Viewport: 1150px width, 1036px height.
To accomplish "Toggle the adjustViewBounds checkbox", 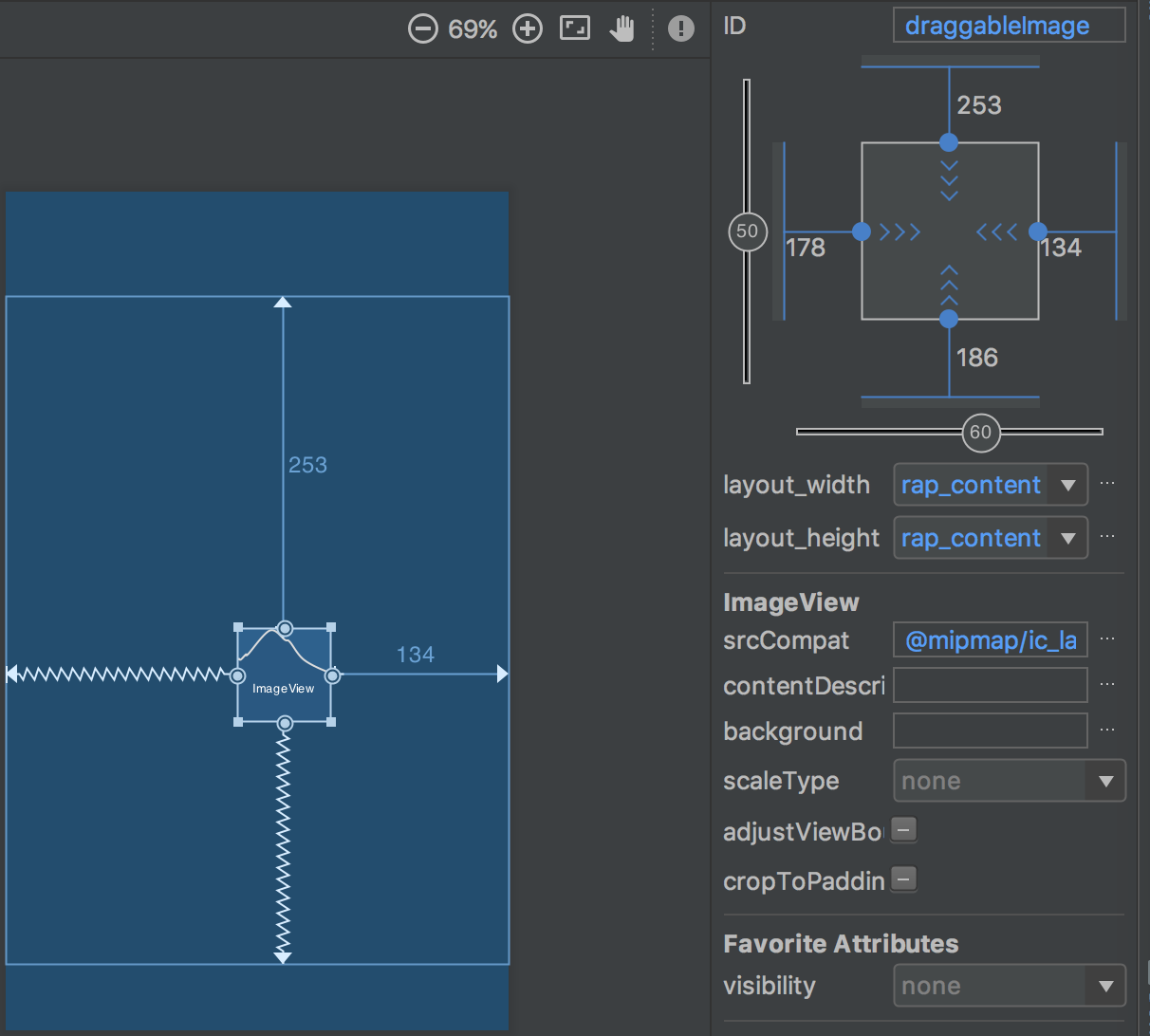I will pos(903,828).
